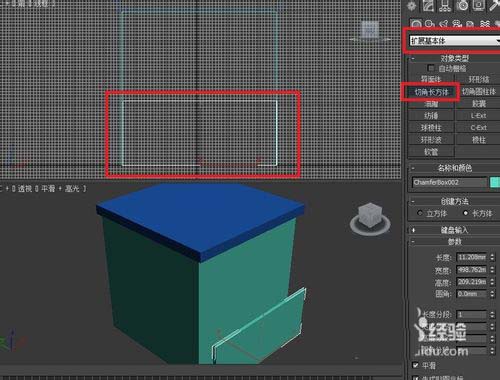Collapse the 对象类型 rollout
Image resolution: width=500 pixels, height=380 pixels.
pyautogui.click(x=454, y=59)
